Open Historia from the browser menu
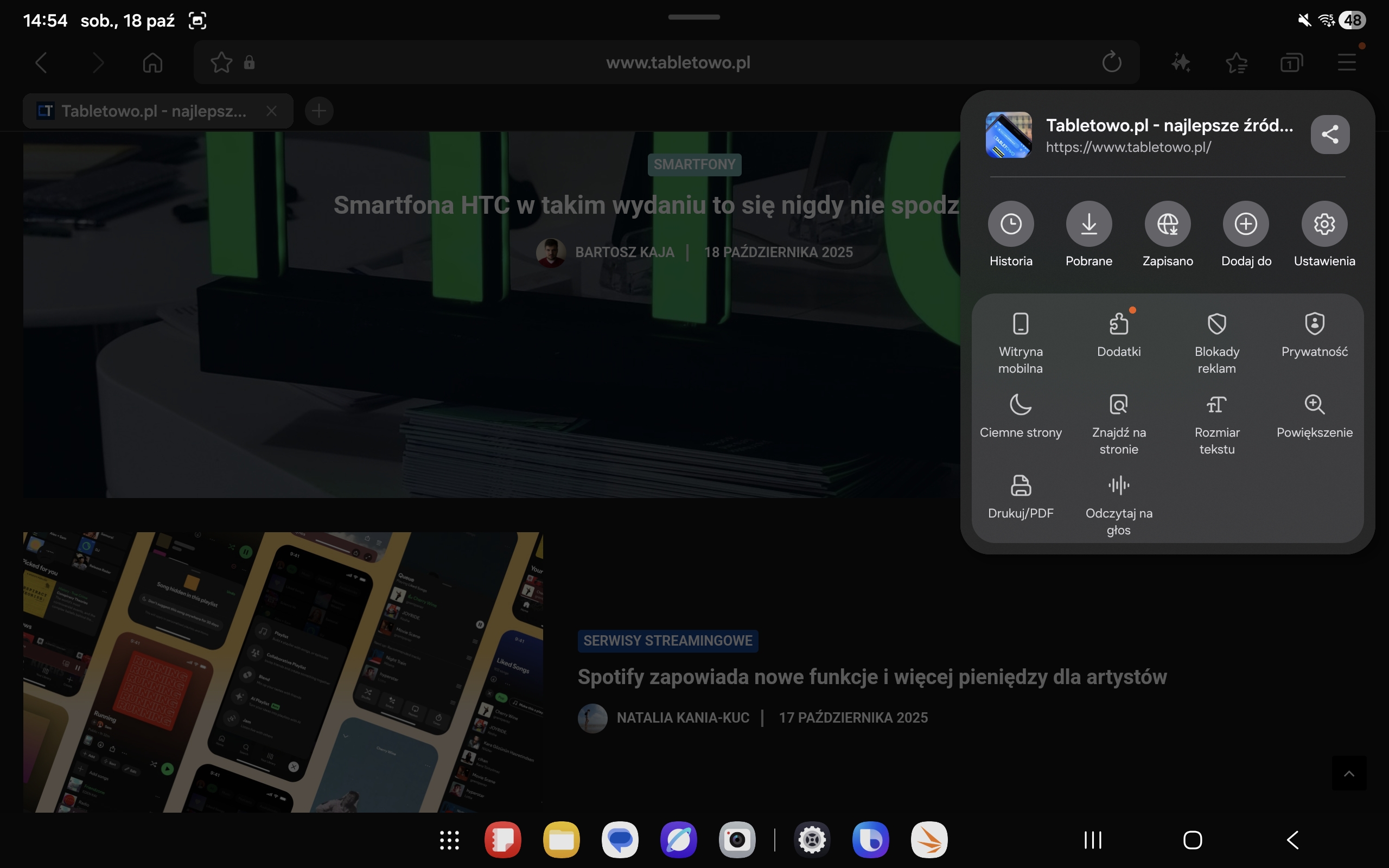Image resolution: width=1389 pixels, height=868 pixels. 1011,224
